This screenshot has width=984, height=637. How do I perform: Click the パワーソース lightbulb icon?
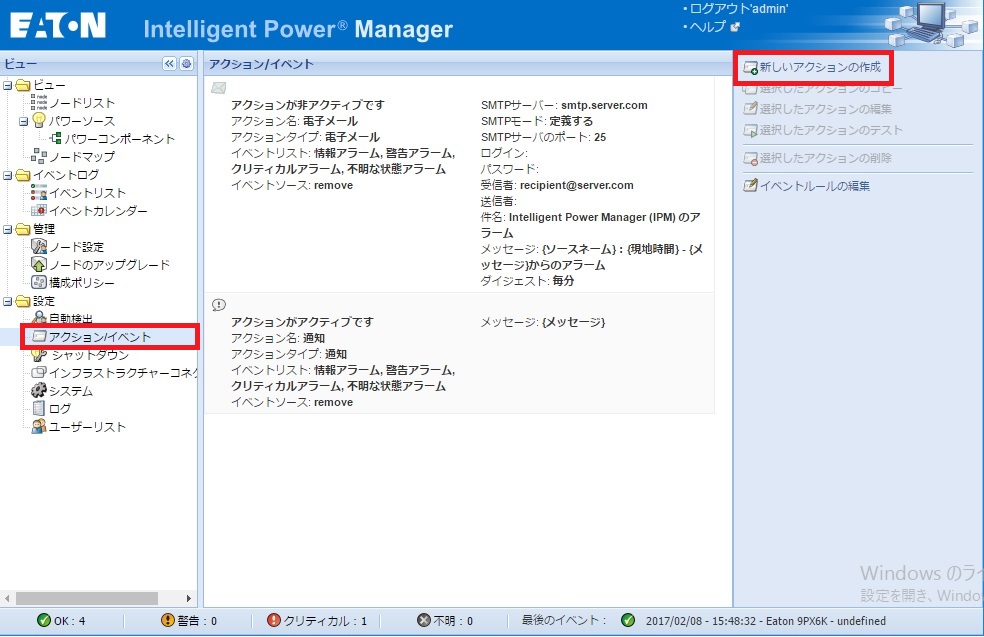(39, 121)
